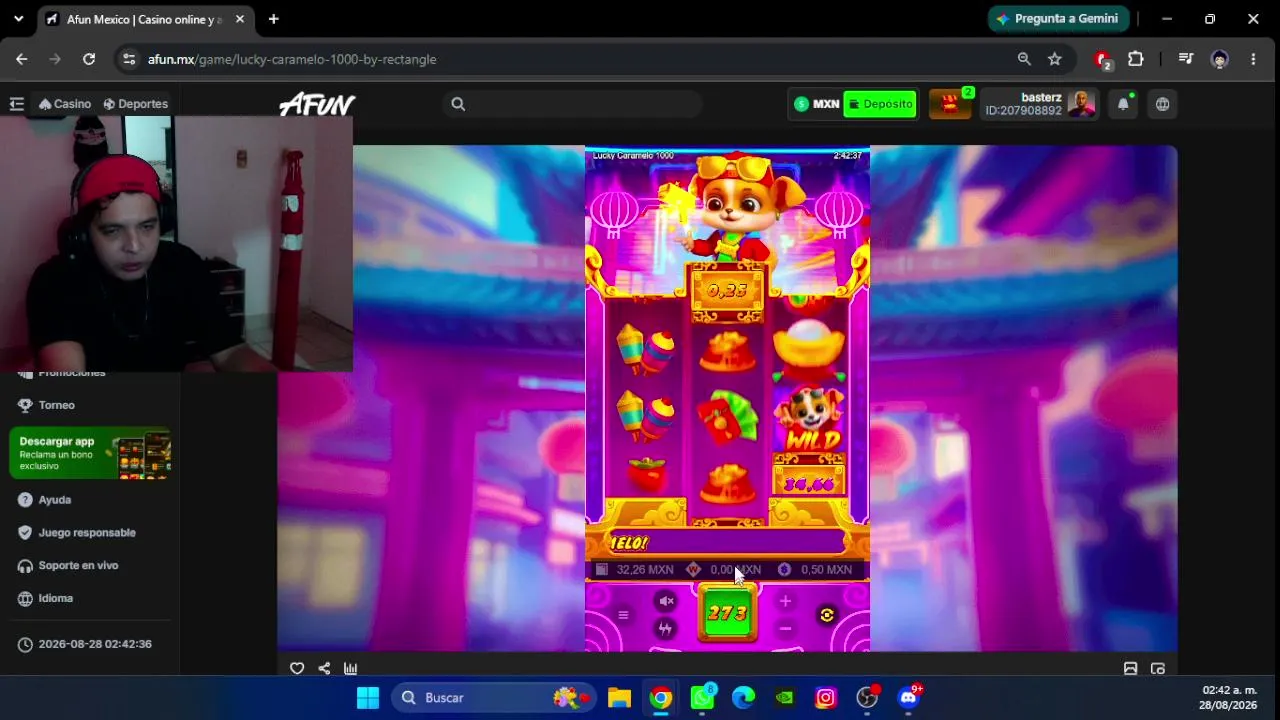This screenshot has height=720, width=1280.
Task: Click the green Depósito button
Action: 880,104
